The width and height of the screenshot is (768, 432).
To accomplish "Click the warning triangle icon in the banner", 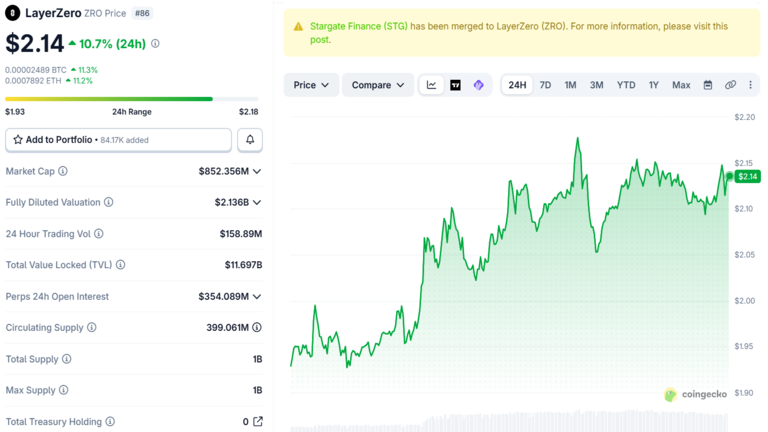I will 298,26.
